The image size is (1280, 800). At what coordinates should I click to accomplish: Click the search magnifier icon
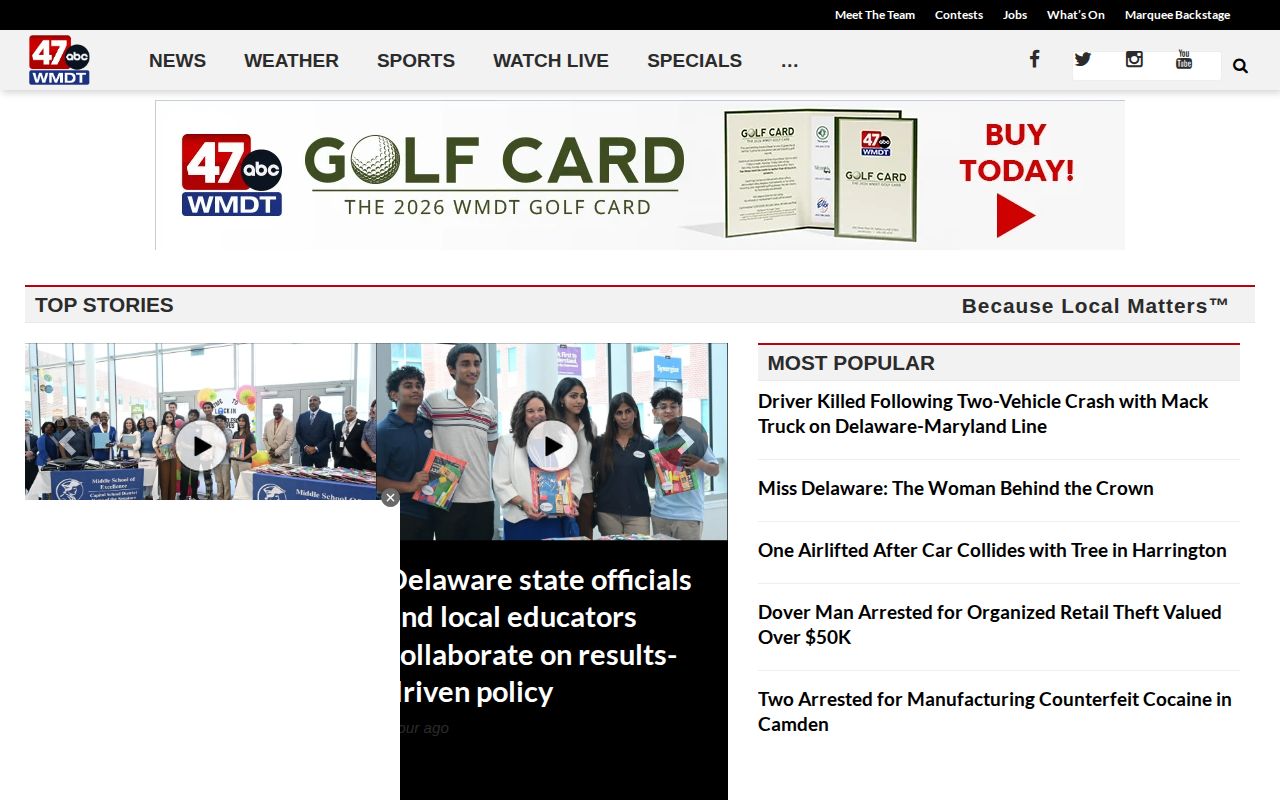(1240, 66)
